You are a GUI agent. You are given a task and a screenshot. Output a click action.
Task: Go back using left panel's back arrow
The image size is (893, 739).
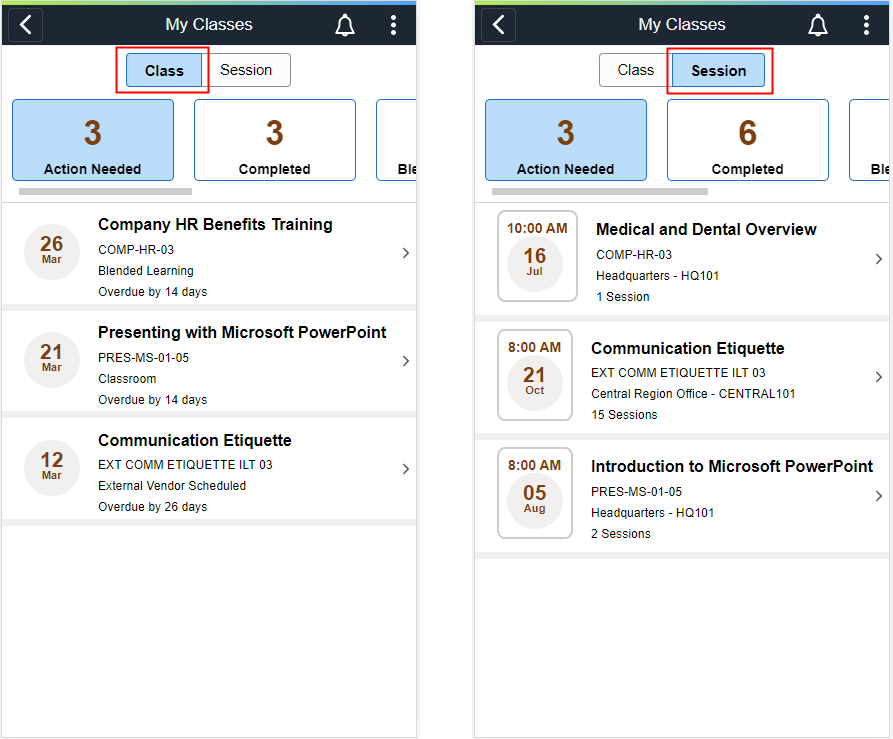(x=25, y=25)
